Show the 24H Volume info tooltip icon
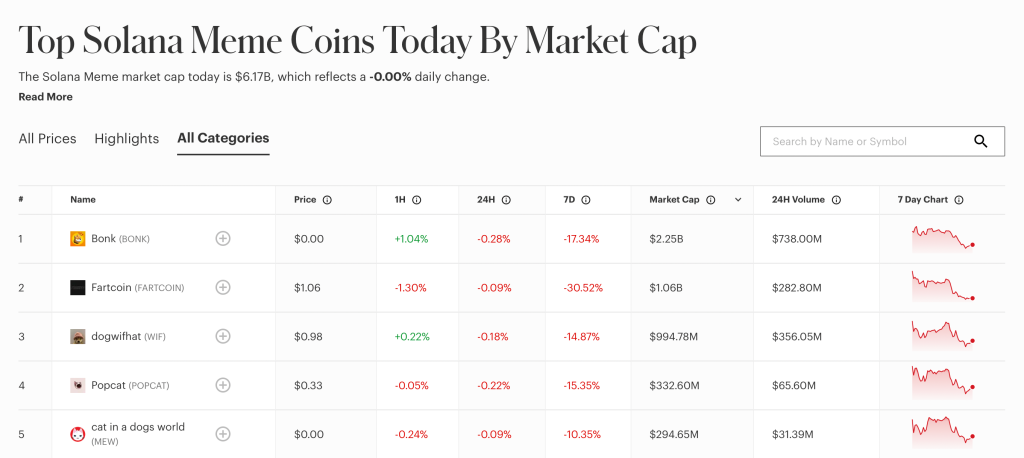Screen dimensions: 1024x458 (836, 200)
